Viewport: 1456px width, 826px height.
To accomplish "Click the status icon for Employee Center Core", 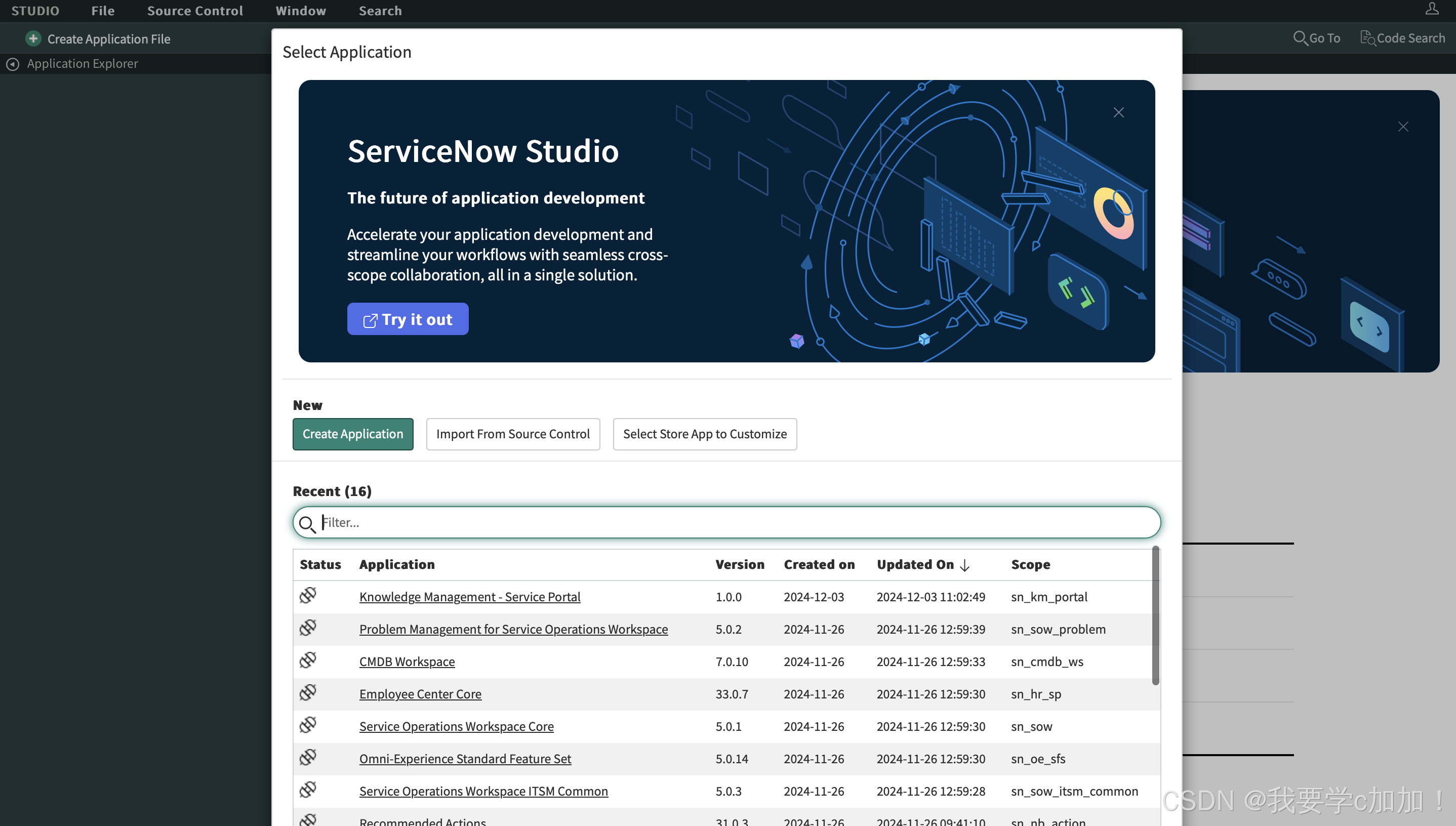I will coord(308,693).
